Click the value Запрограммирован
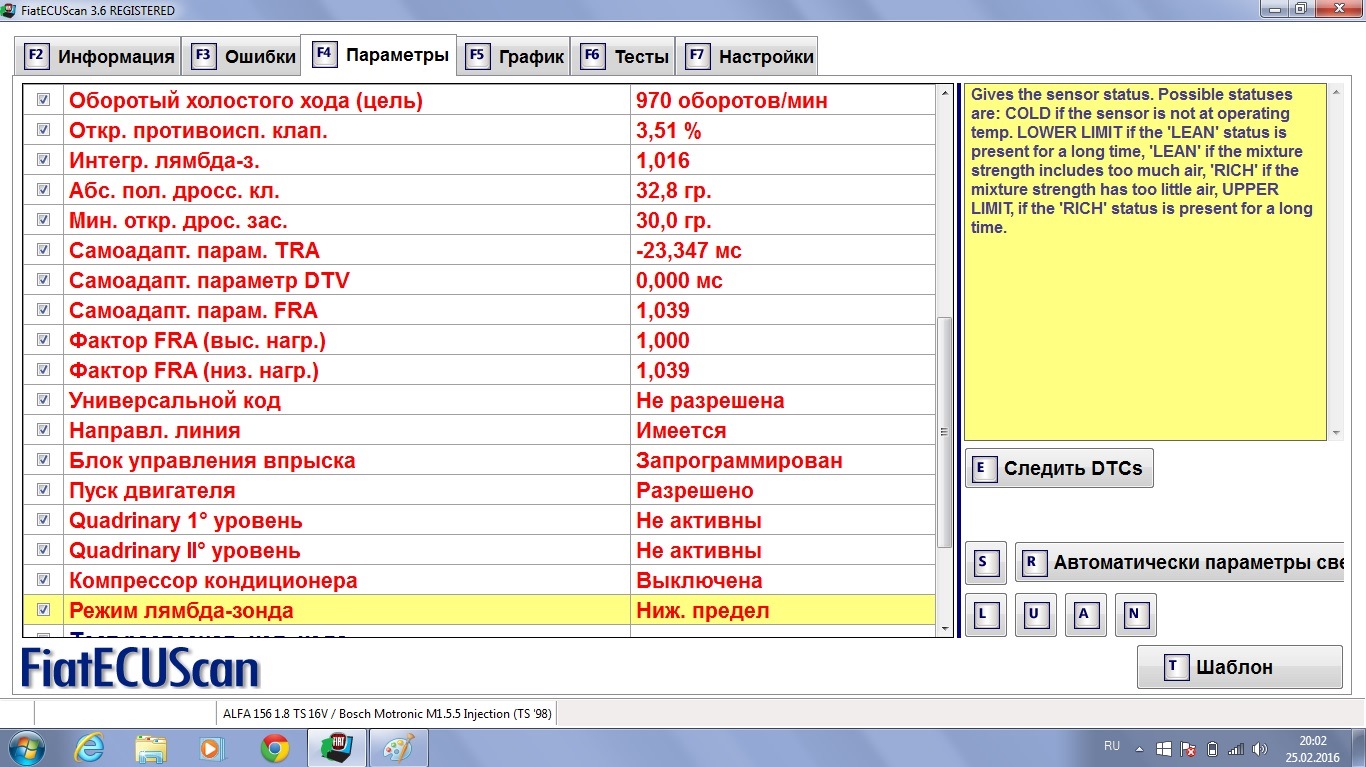This screenshot has width=1366, height=767. (x=739, y=460)
